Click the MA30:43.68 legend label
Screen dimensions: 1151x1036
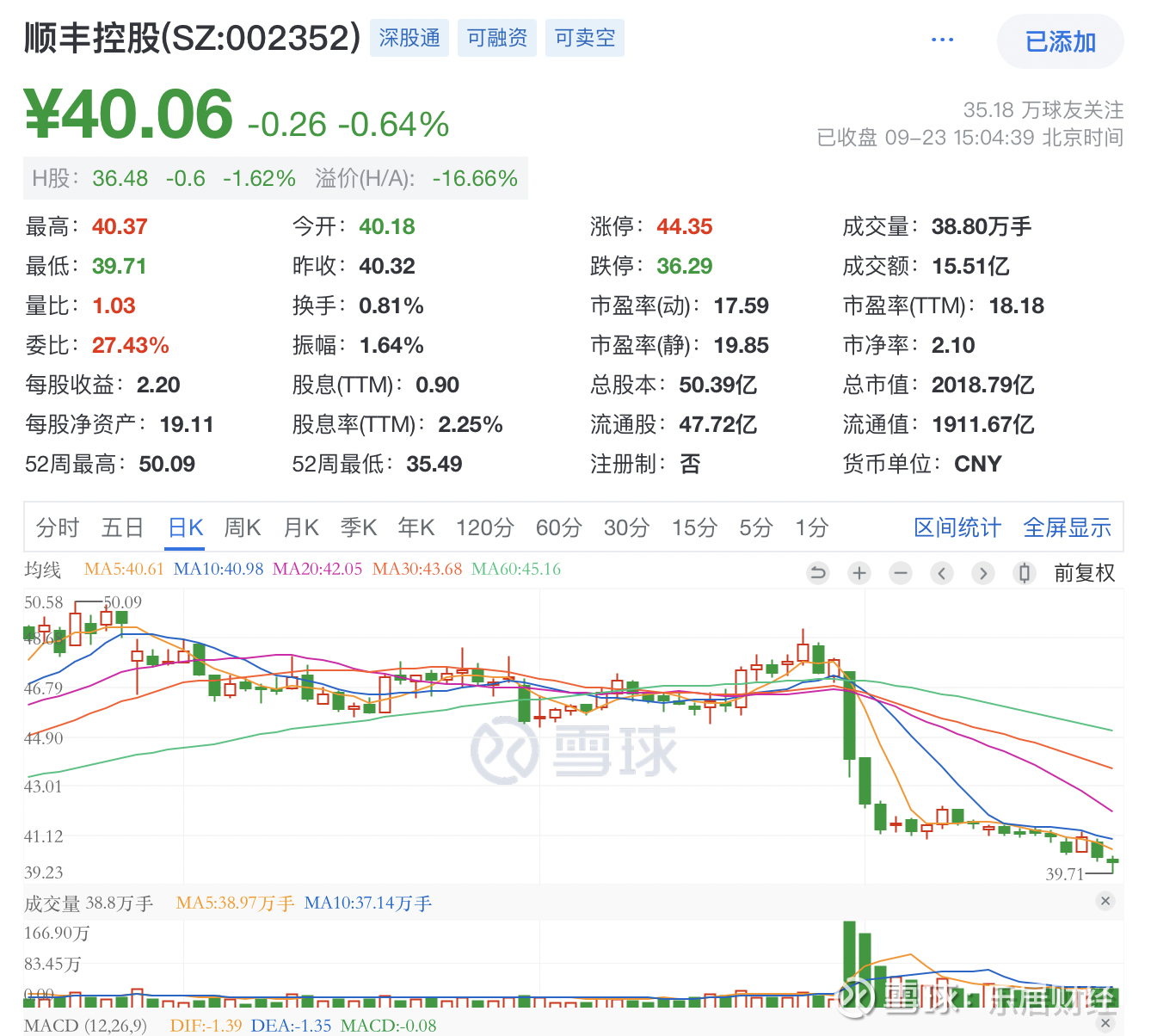tap(417, 569)
